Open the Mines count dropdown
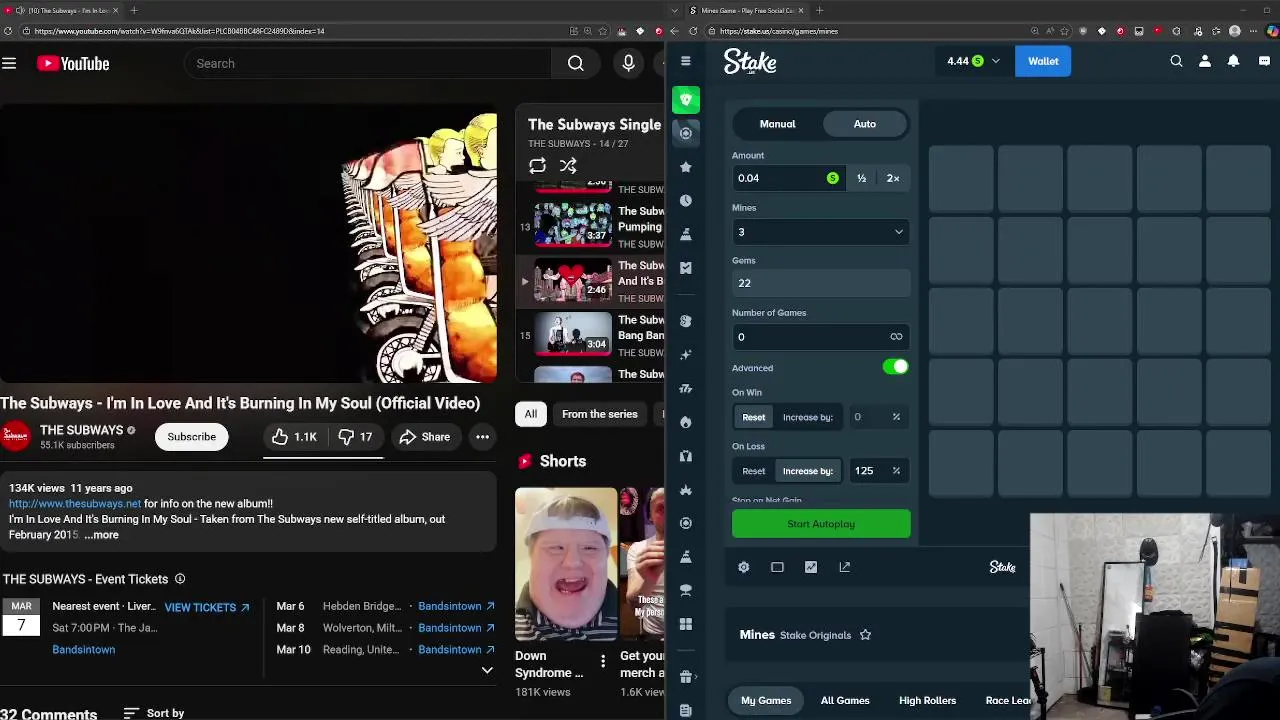Image resolution: width=1280 pixels, height=720 pixels. pyautogui.click(x=821, y=232)
